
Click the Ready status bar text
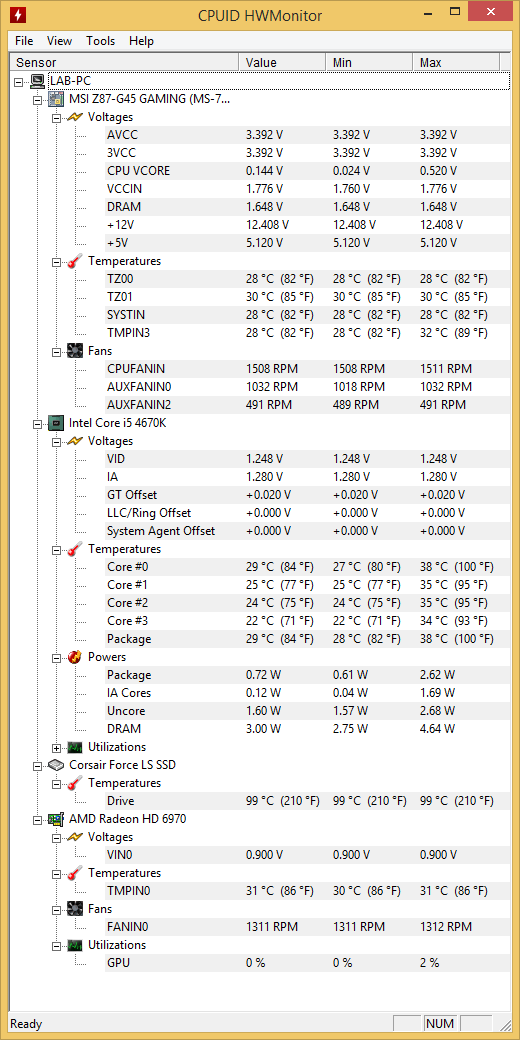(x=26, y=1024)
